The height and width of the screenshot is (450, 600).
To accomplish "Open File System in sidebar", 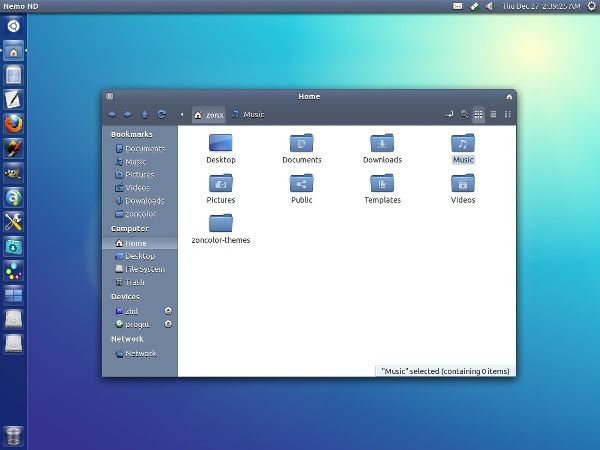I will click(x=144, y=269).
